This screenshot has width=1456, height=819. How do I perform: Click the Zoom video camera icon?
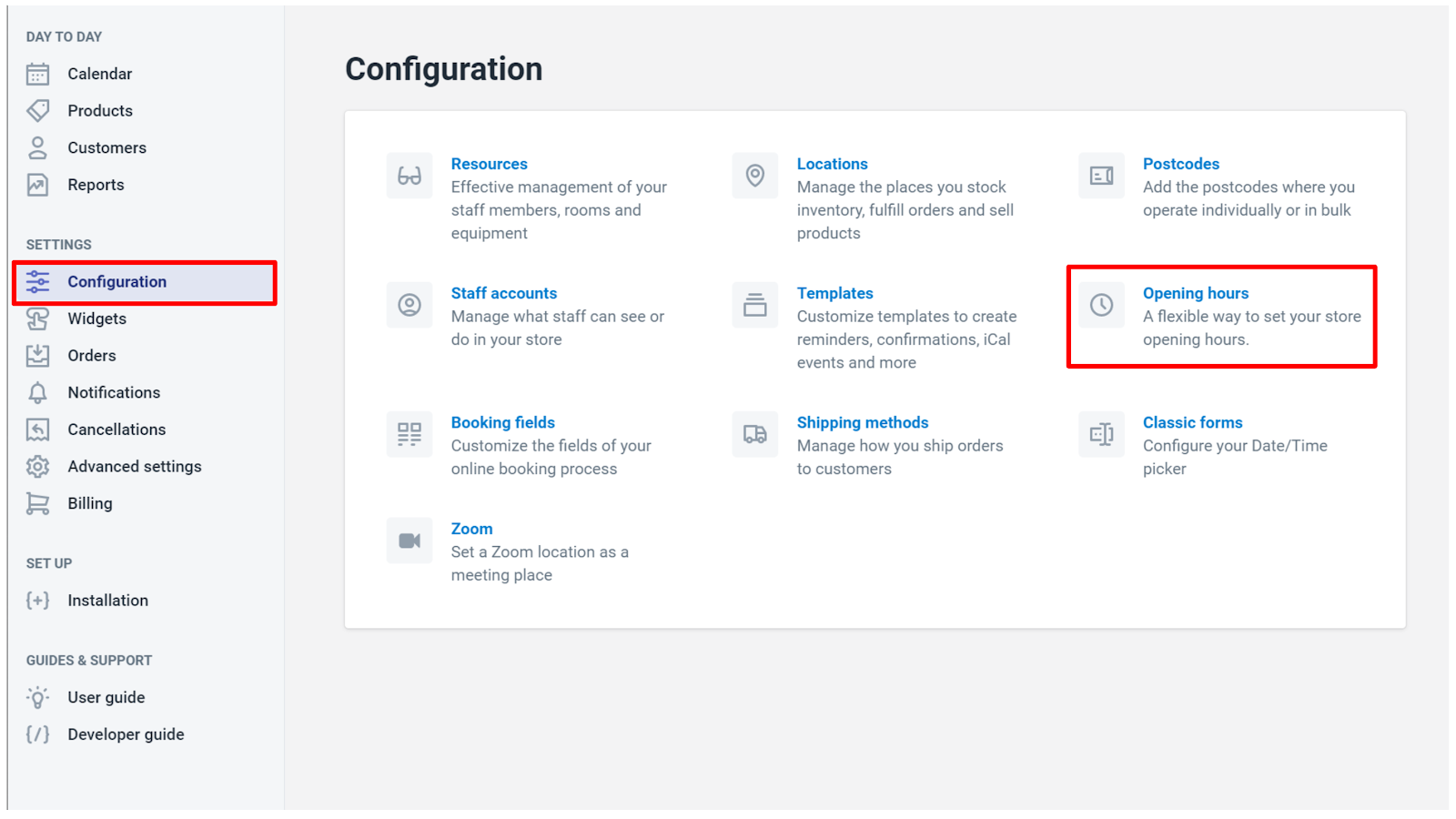[409, 541]
